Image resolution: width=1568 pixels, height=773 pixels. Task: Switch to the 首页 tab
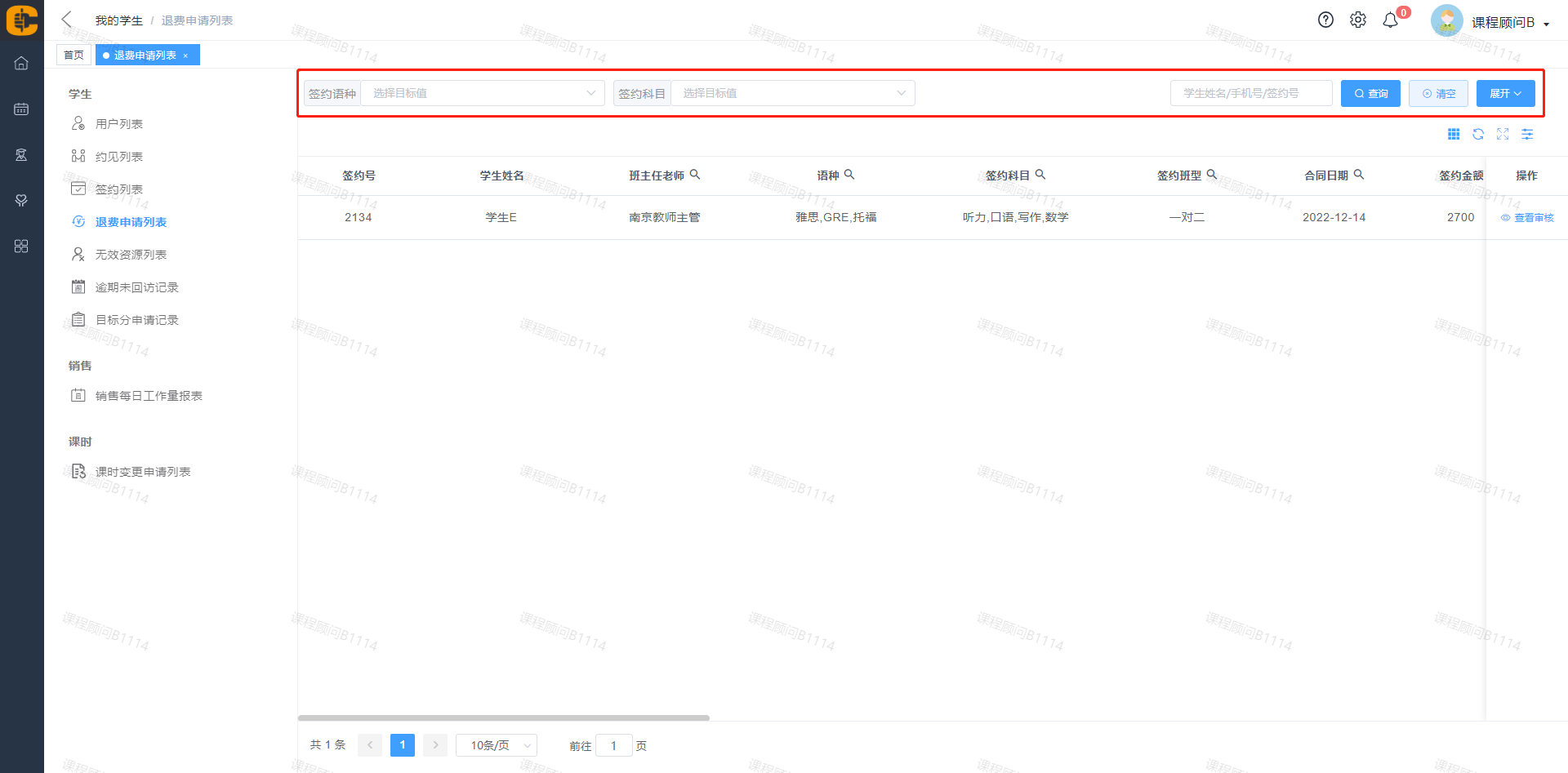click(73, 56)
